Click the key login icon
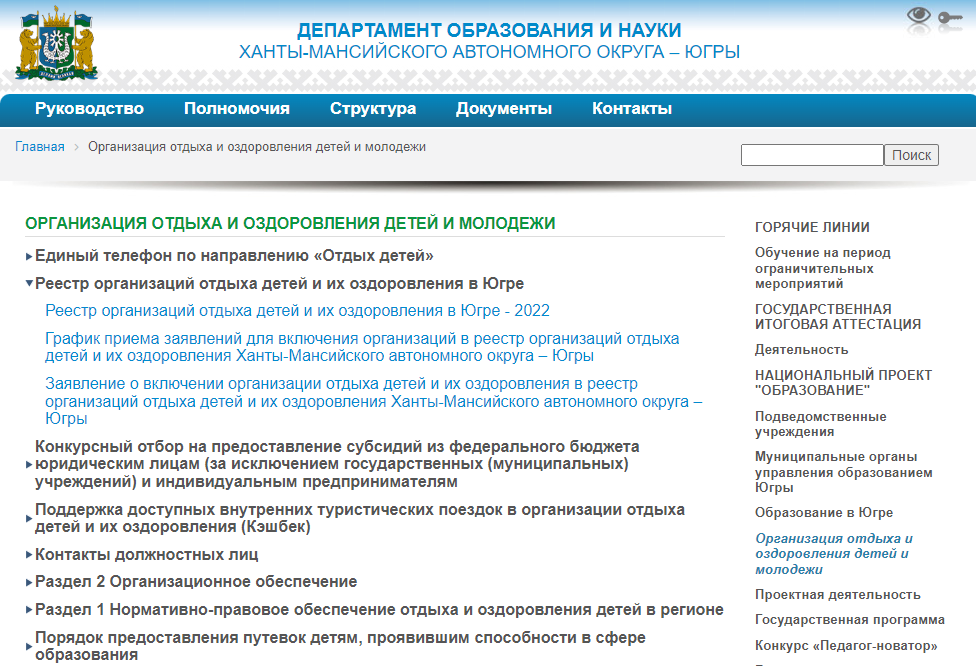 949,18
